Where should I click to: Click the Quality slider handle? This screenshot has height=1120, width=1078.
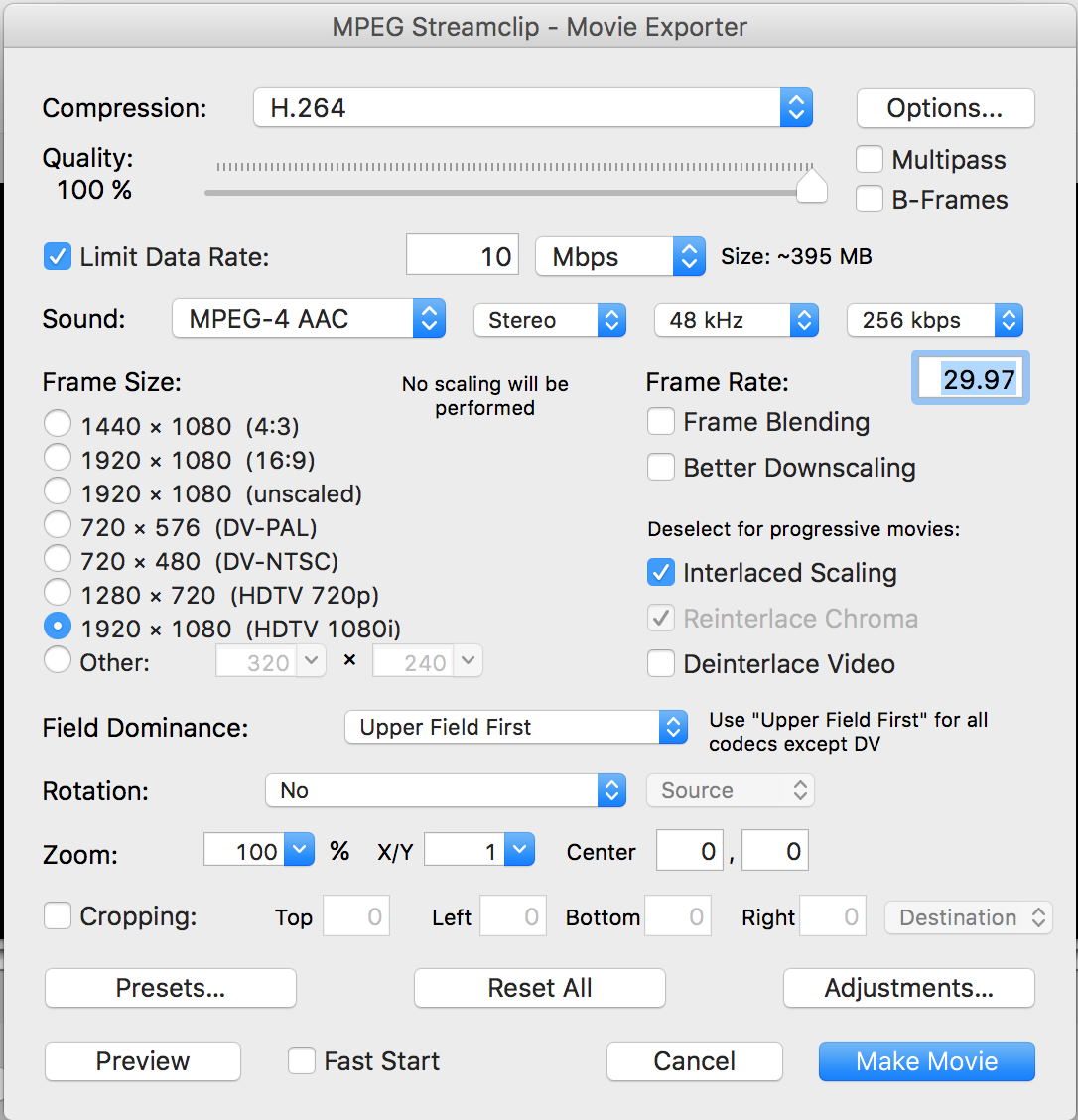(812, 187)
